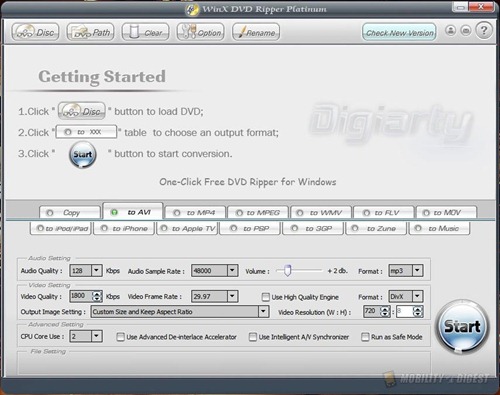Select the to AVI output tab
This screenshot has width=500, height=395.
[x=133, y=212]
